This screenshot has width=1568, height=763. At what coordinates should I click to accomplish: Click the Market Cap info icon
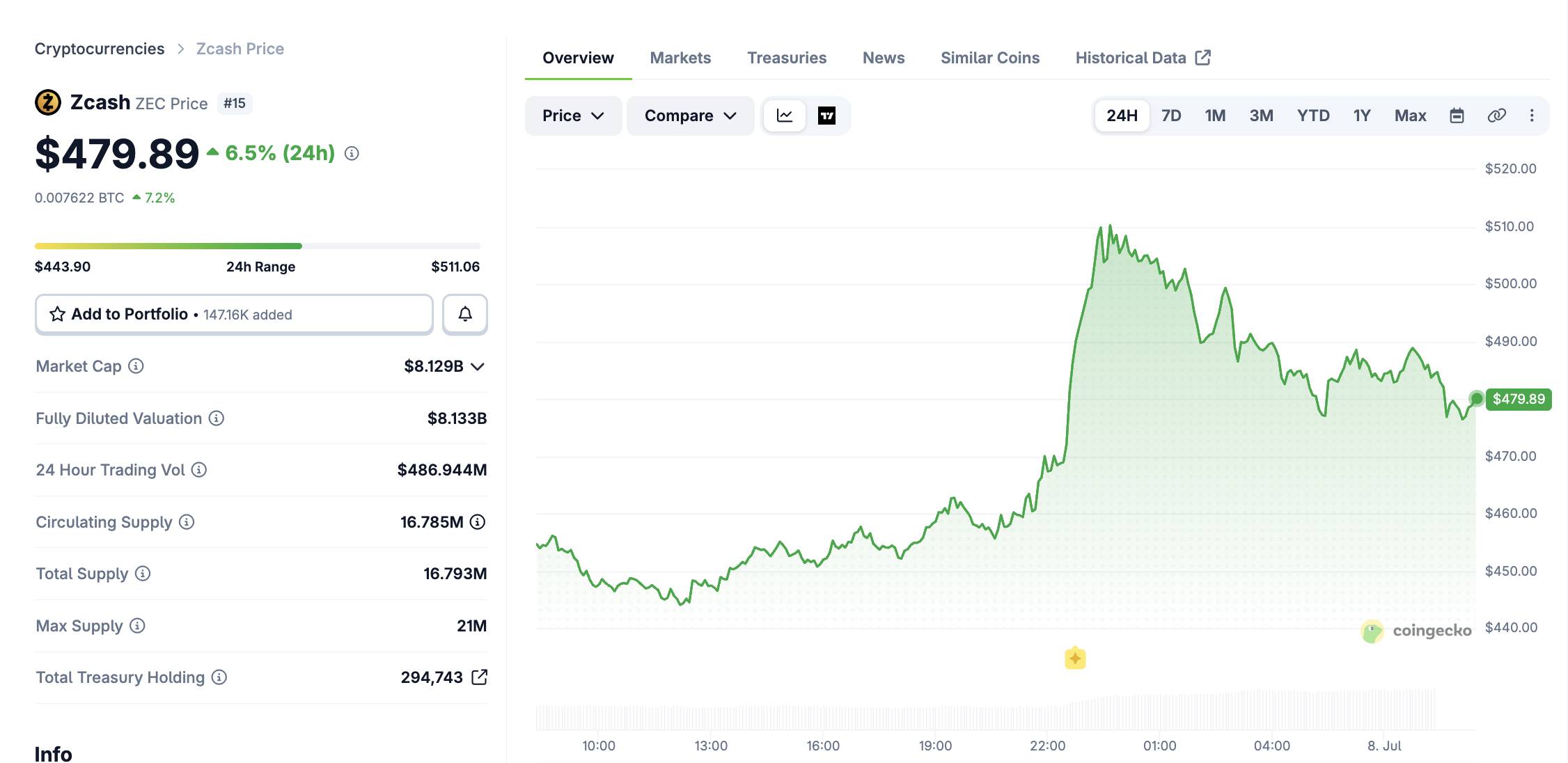pos(136,365)
